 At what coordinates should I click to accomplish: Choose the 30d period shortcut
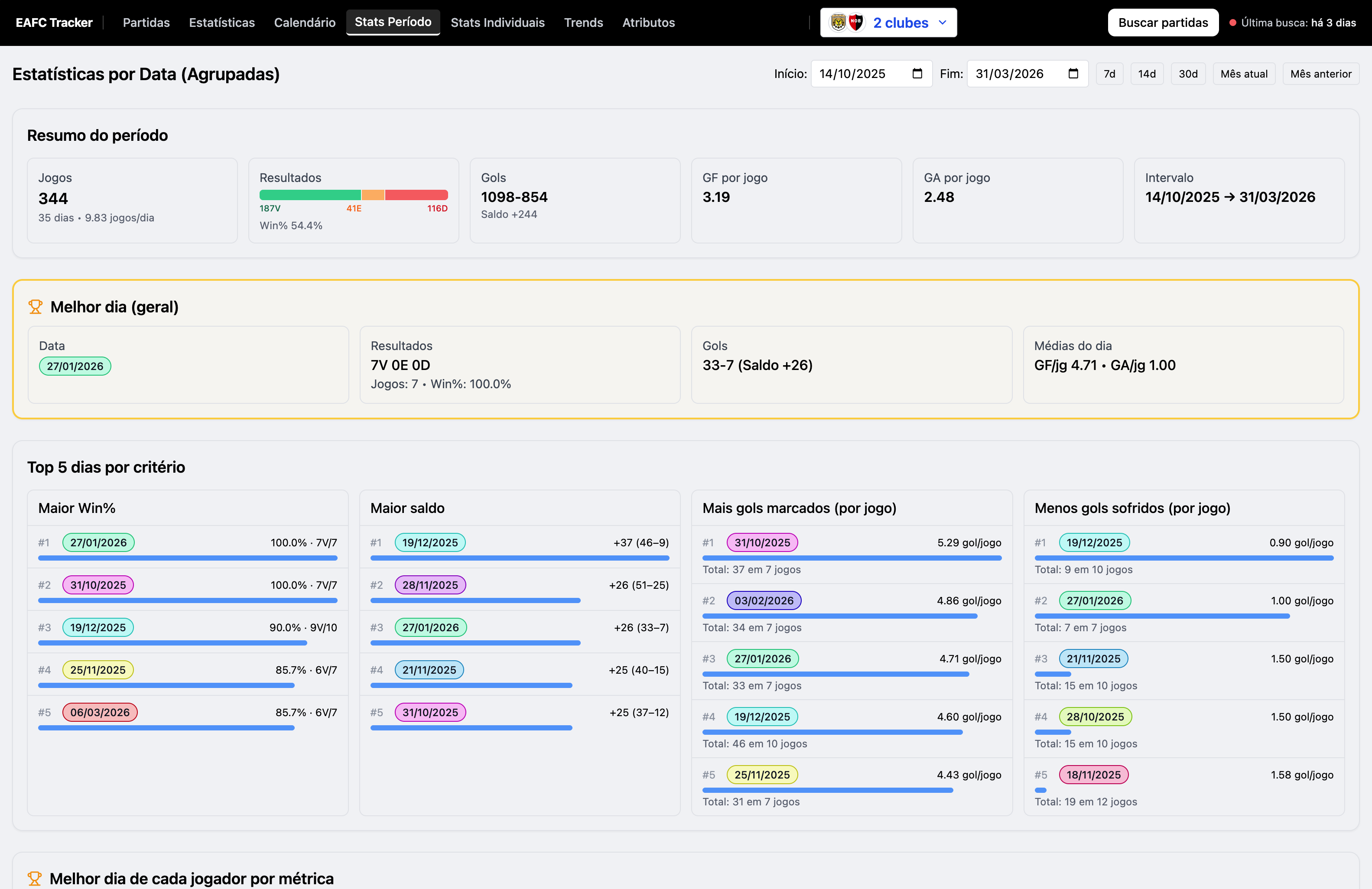pyautogui.click(x=1187, y=74)
